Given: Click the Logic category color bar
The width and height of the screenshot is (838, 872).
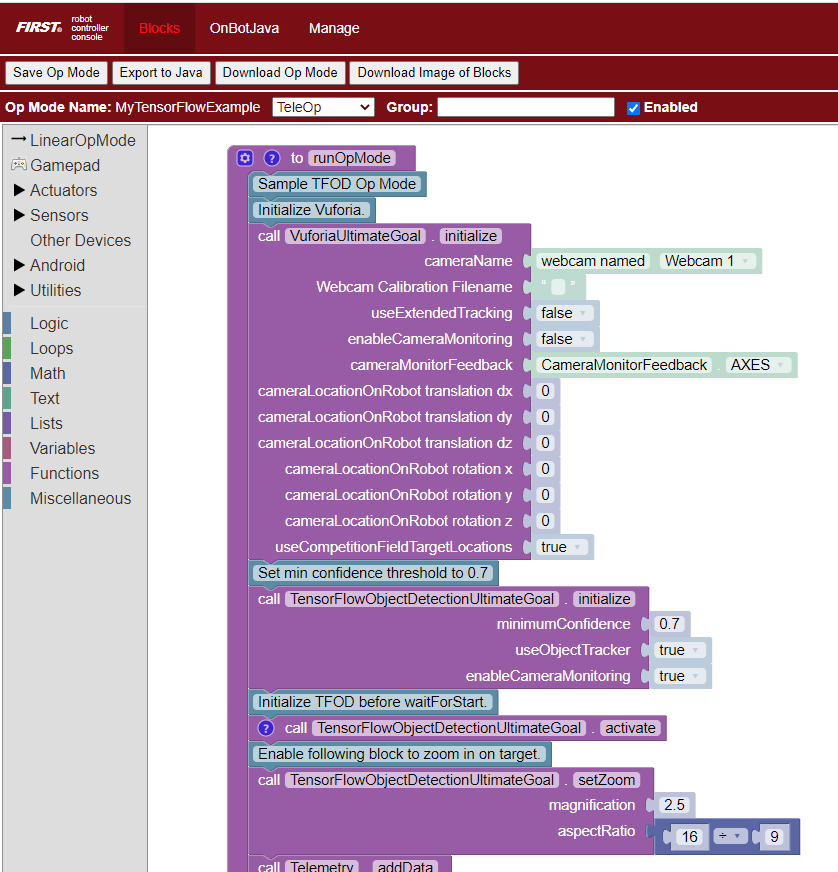Looking at the screenshot, I should (7, 323).
